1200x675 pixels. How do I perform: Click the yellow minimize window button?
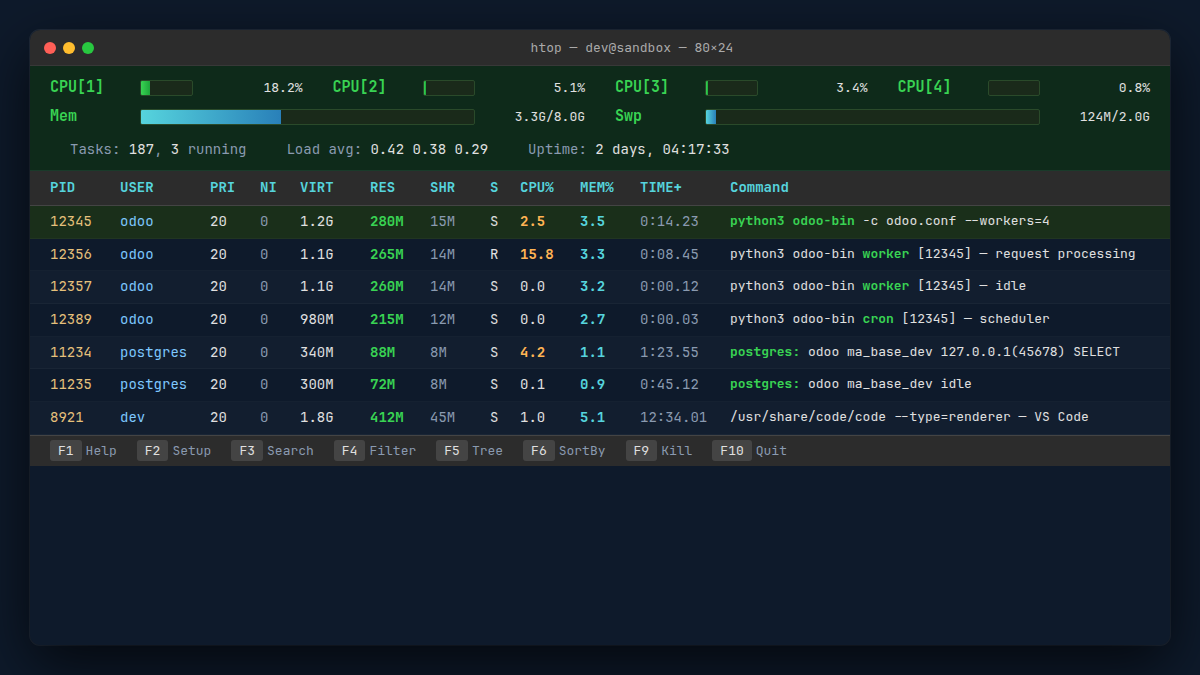click(69, 48)
